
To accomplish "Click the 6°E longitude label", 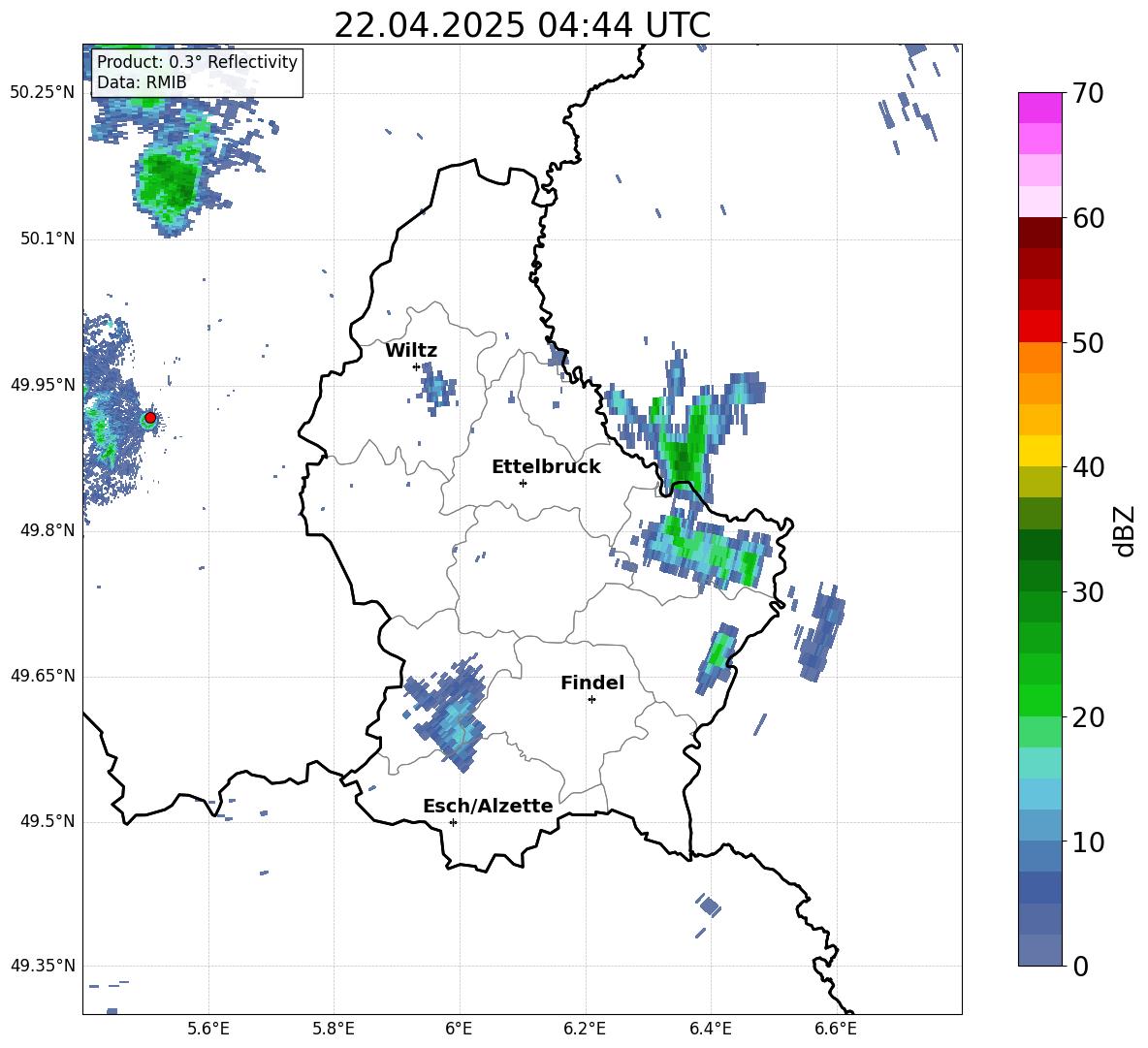I will (x=459, y=1029).
